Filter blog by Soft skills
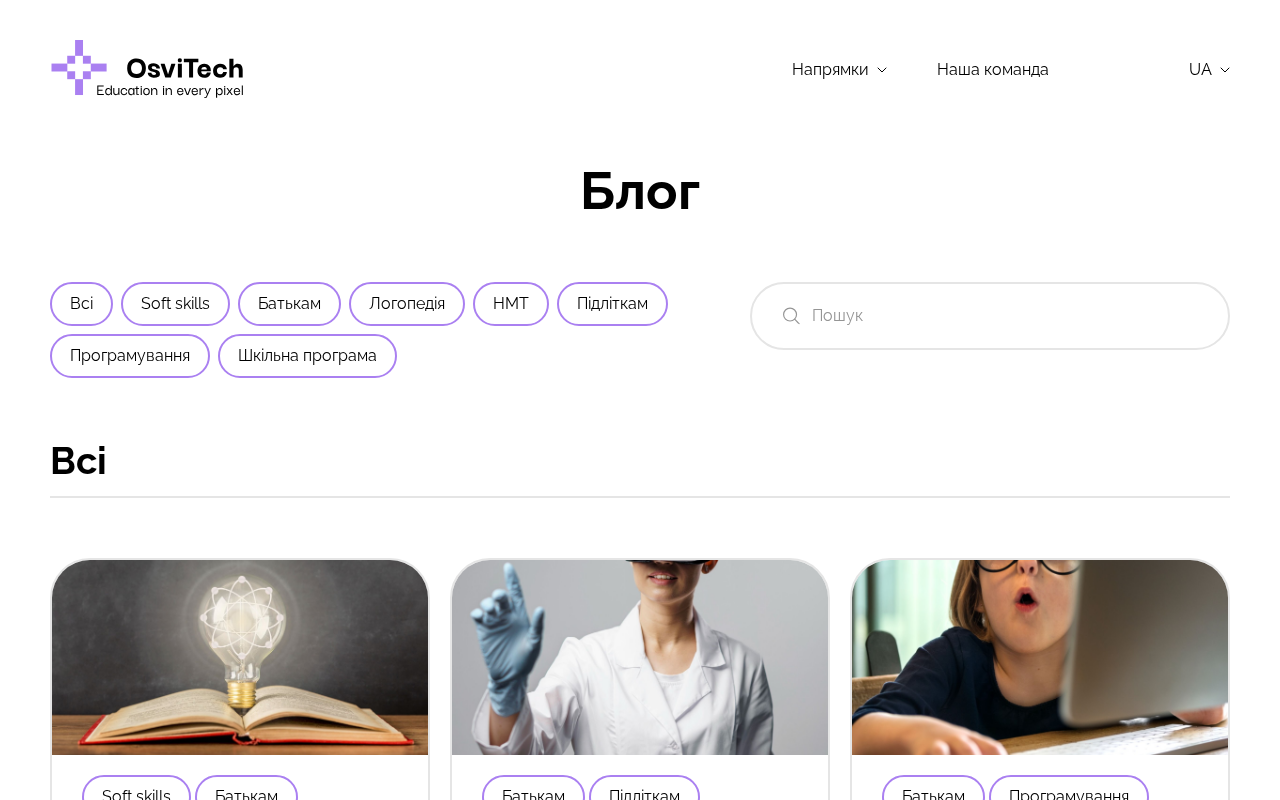The height and width of the screenshot is (800, 1280). tap(175, 304)
